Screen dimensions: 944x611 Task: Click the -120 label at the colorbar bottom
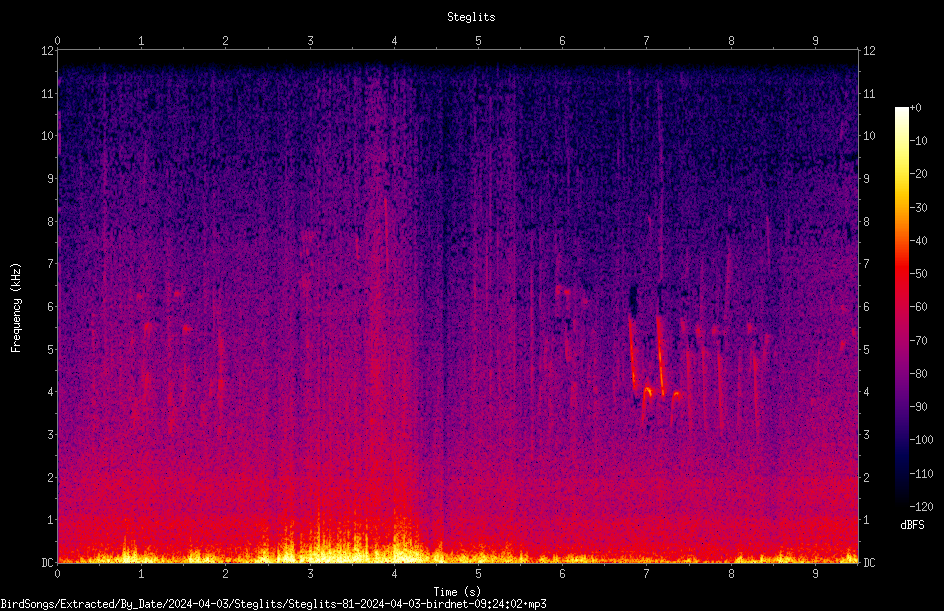click(x=921, y=507)
